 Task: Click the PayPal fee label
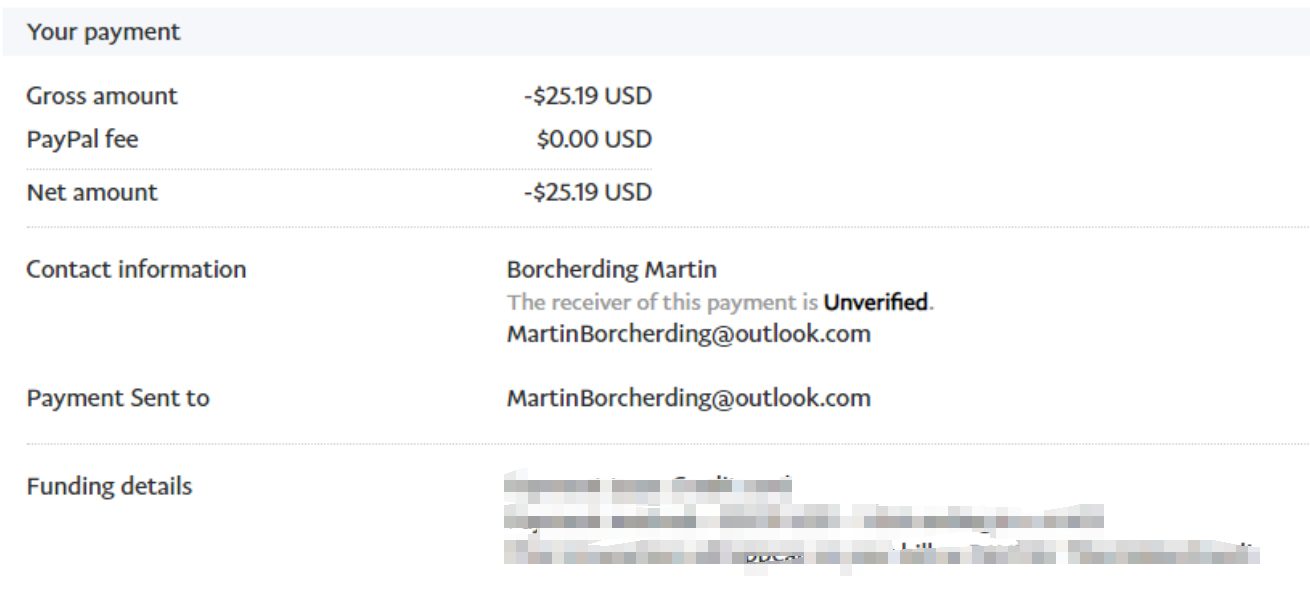click(82, 140)
